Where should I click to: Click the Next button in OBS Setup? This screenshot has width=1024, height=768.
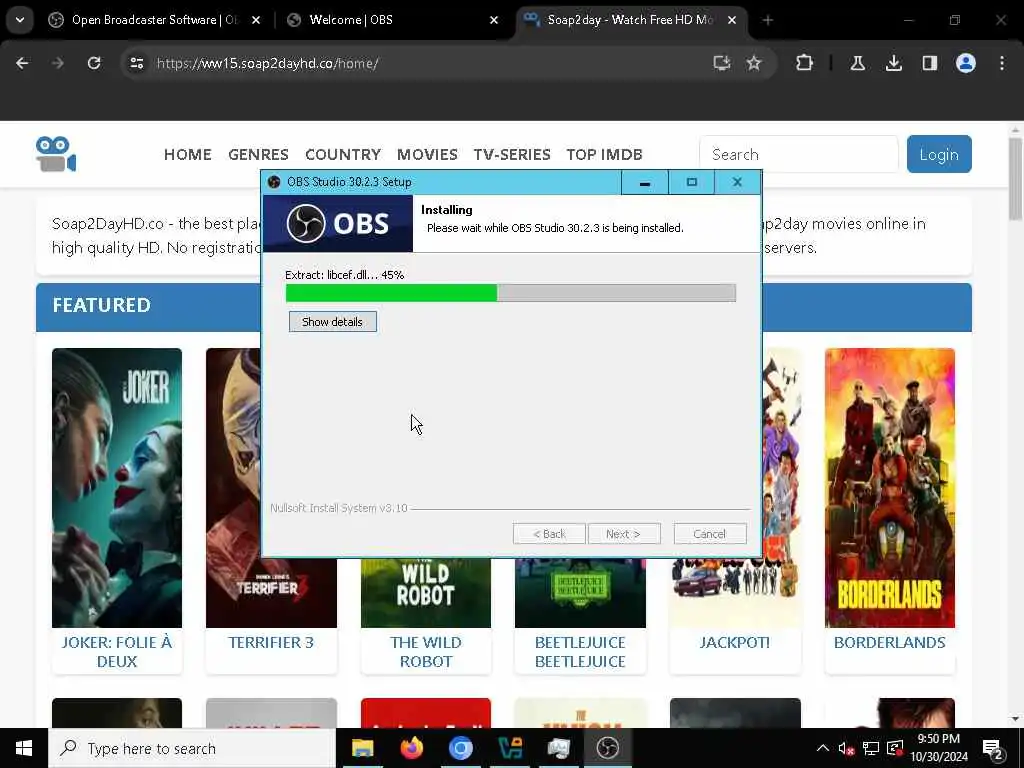click(x=623, y=534)
